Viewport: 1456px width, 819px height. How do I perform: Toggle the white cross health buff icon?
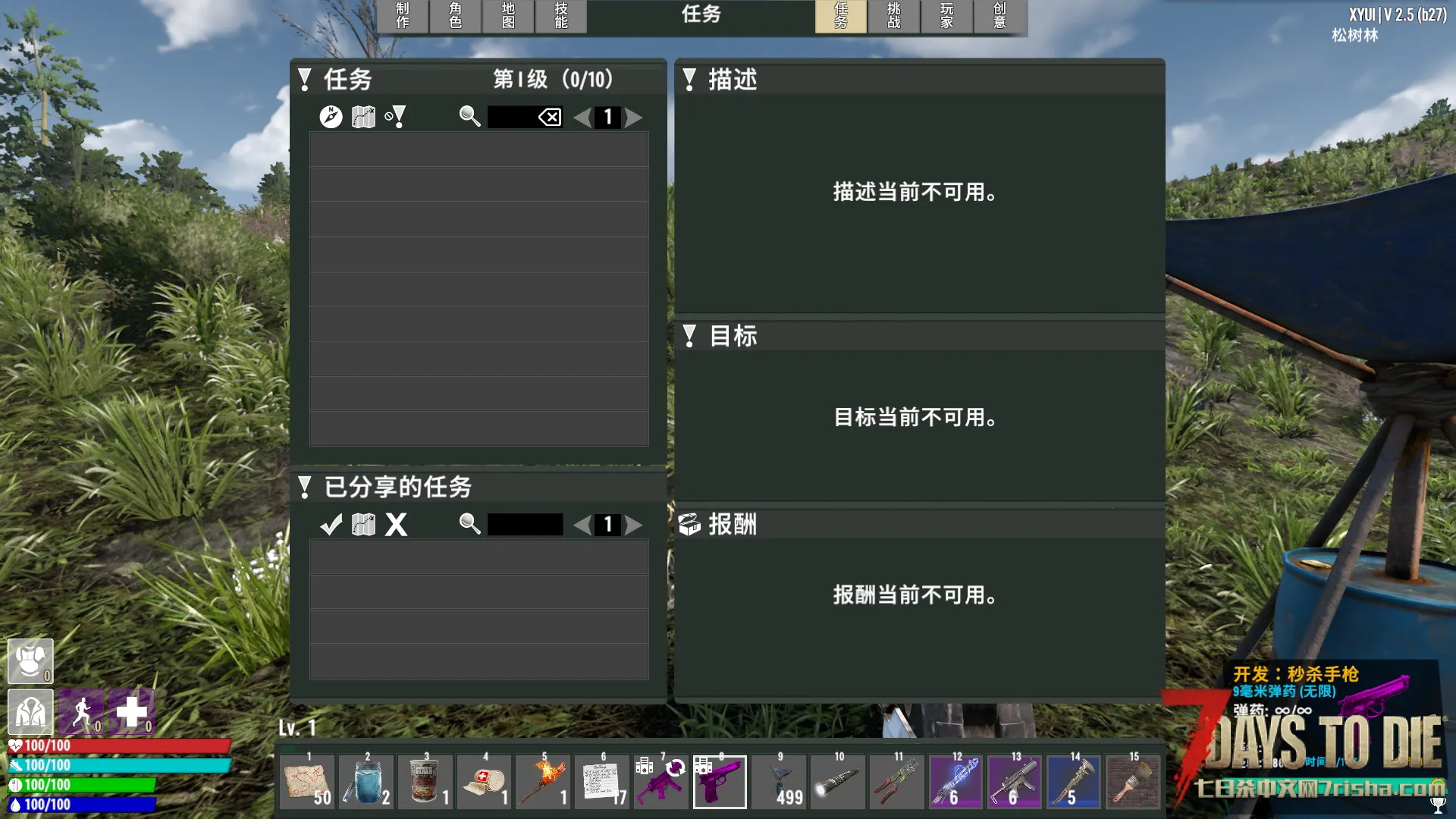pos(132,712)
